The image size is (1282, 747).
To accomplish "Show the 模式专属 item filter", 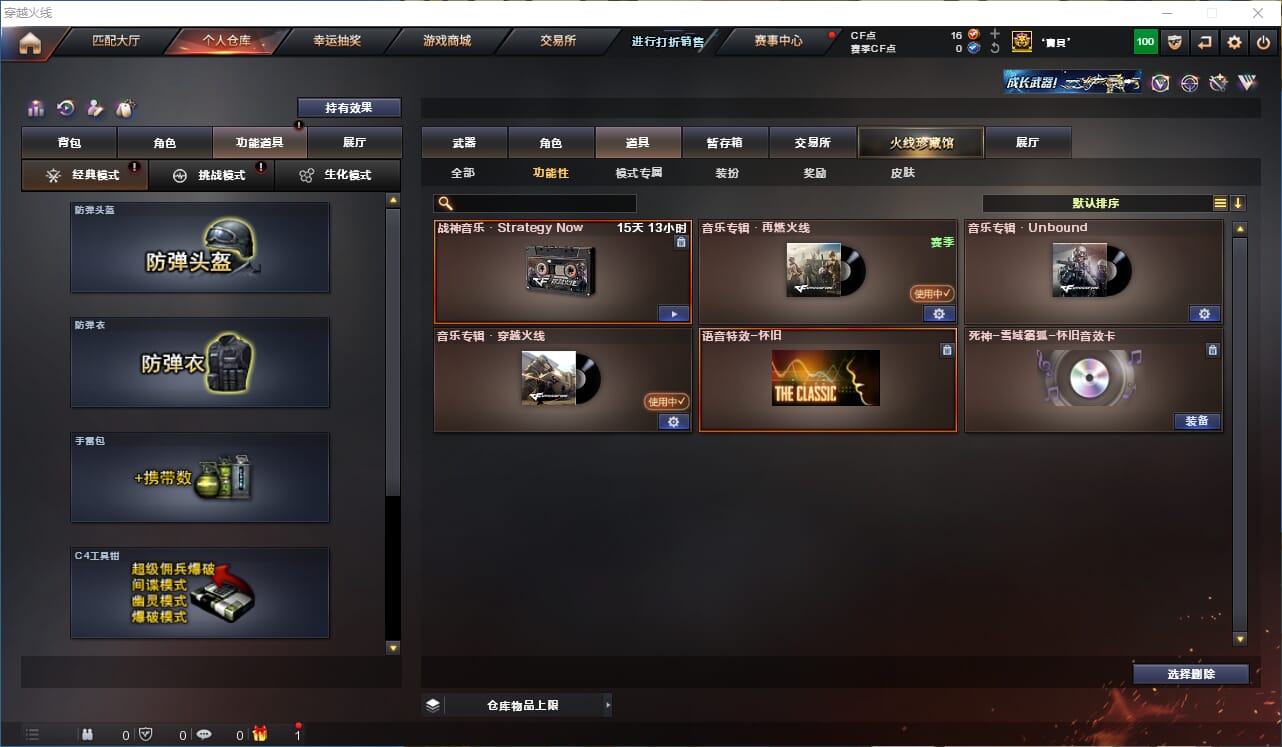I will [639, 173].
